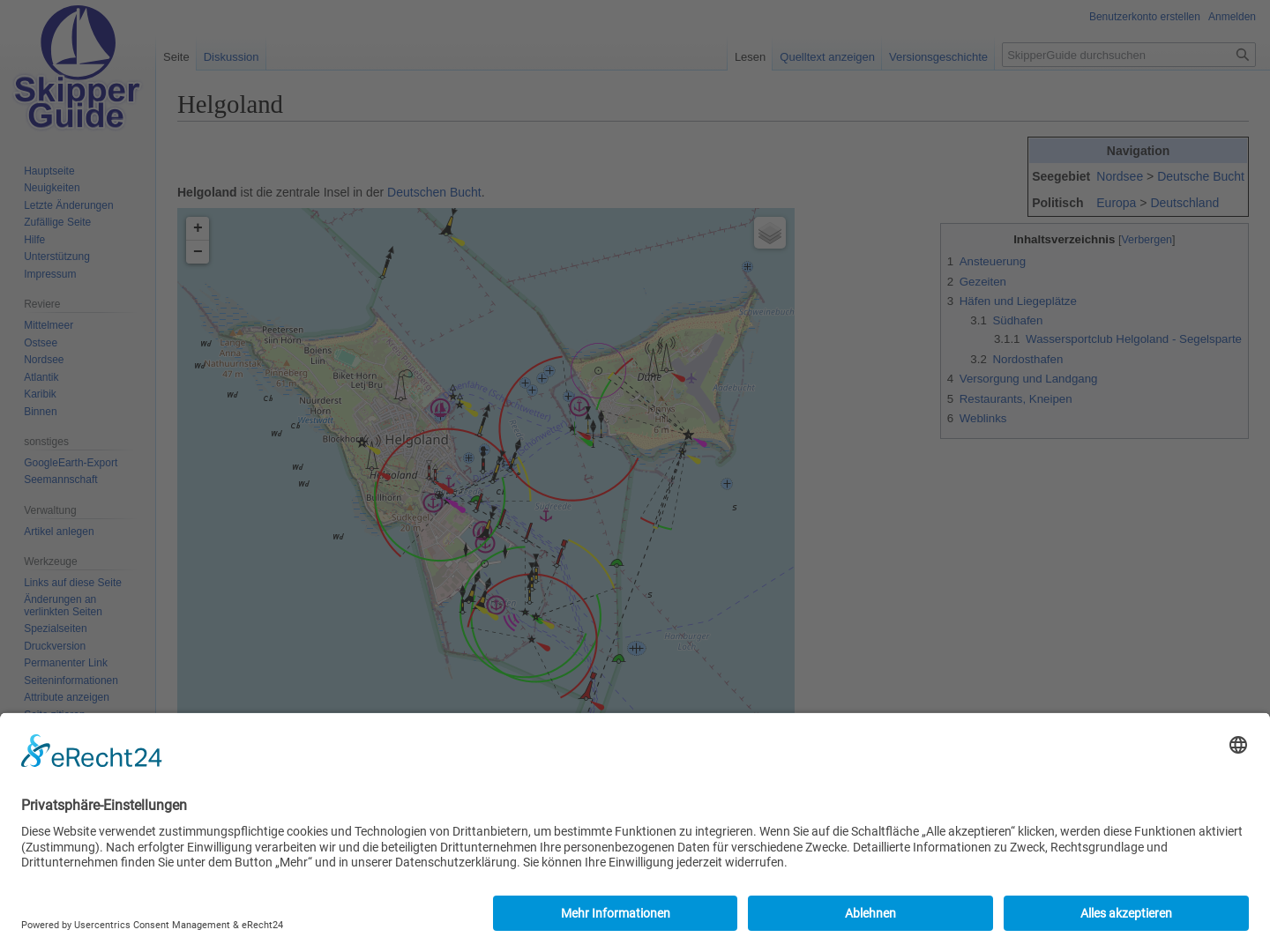Select the Lesen tab
This screenshot has width=1270, height=952.
pyautogui.click(x=750, y=56)
